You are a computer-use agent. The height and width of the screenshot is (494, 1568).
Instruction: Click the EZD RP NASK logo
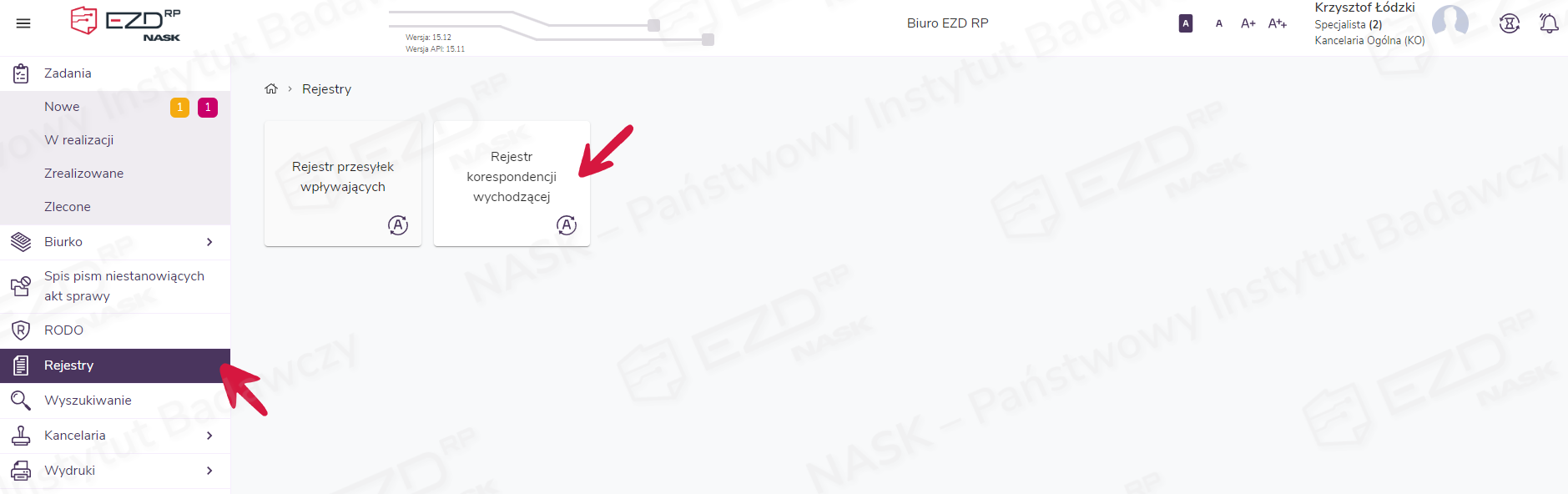tap(126, 23)
